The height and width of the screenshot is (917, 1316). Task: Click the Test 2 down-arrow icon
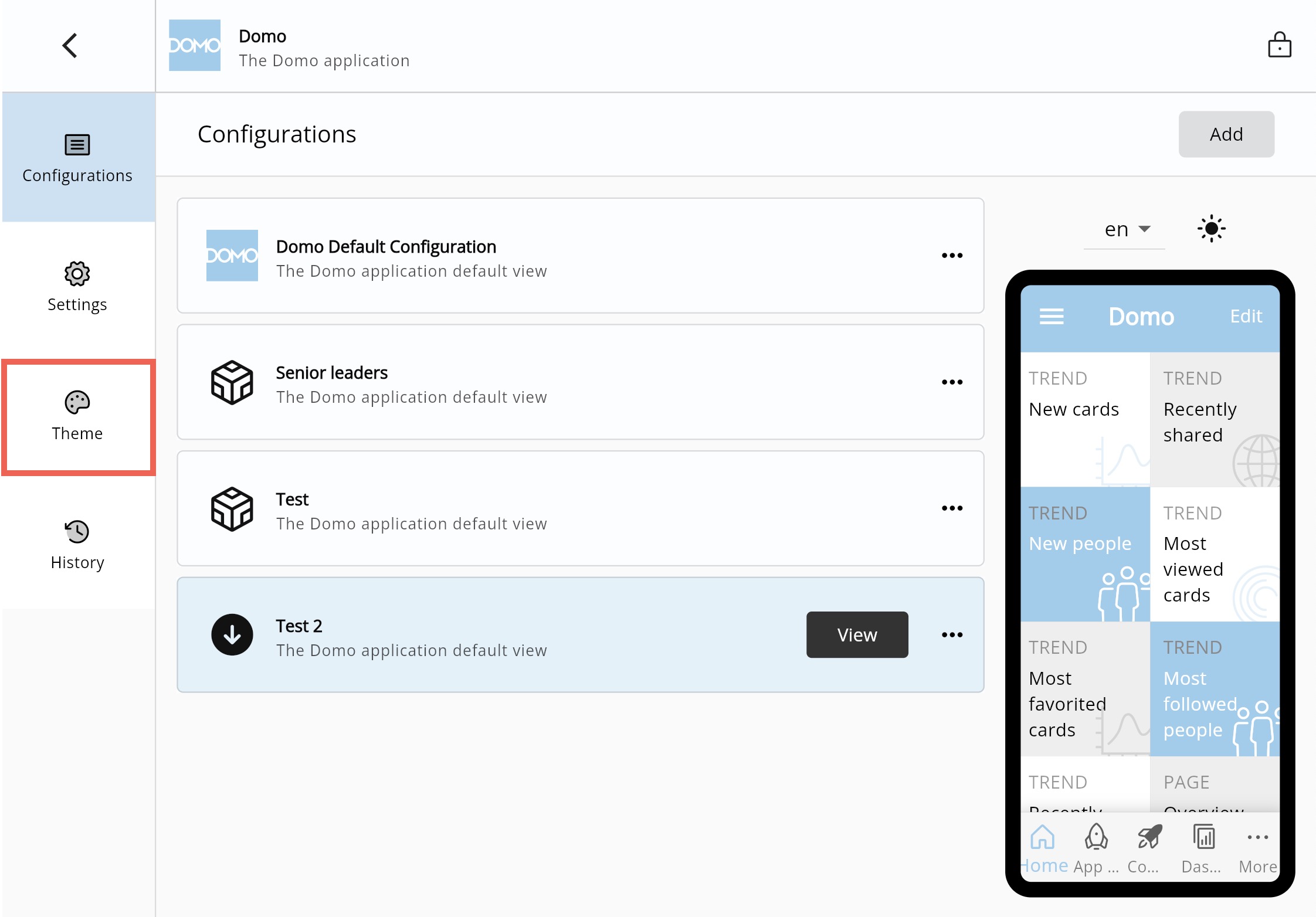[x=232, y=635]
